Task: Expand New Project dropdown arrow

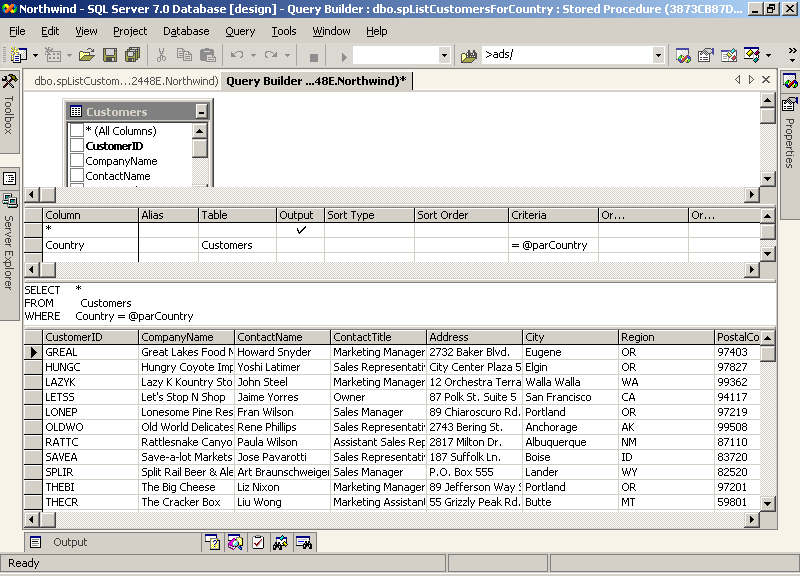Action: [35, 55]
